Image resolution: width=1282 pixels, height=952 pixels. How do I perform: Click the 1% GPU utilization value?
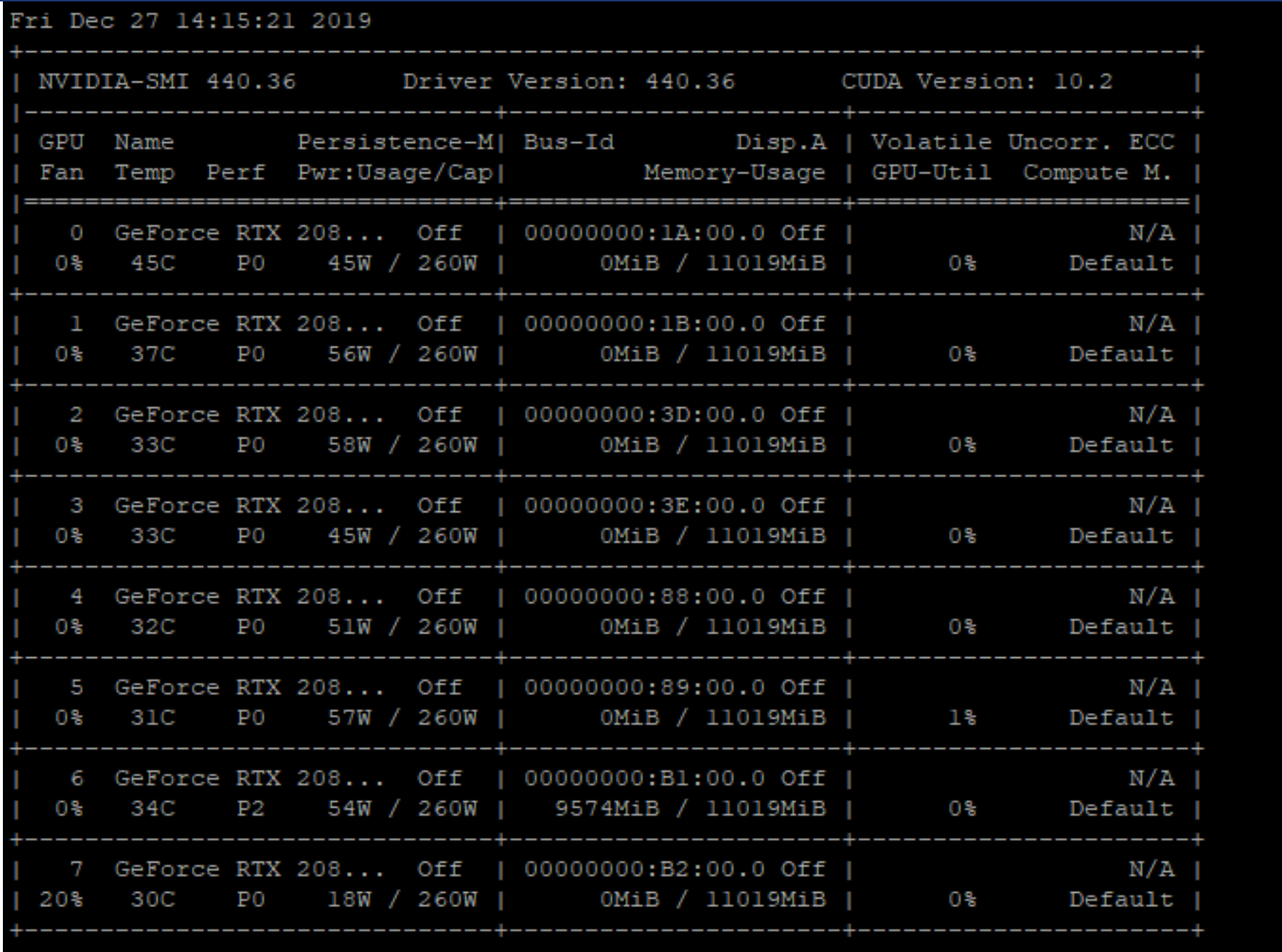click(962, 717)
